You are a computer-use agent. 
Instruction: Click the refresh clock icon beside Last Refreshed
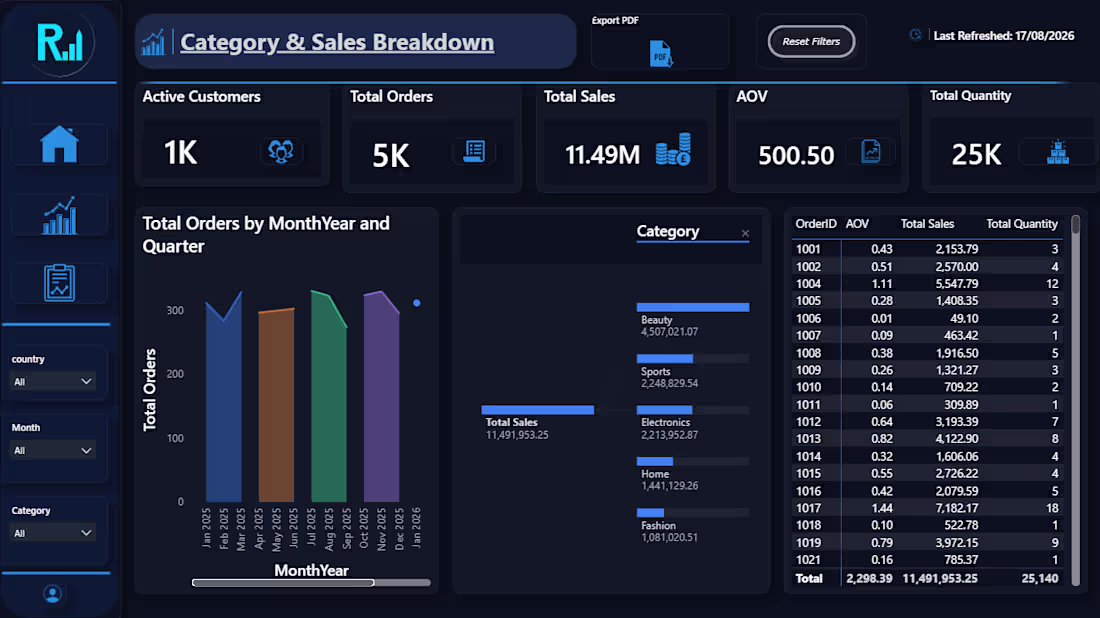tap(915, 35)
